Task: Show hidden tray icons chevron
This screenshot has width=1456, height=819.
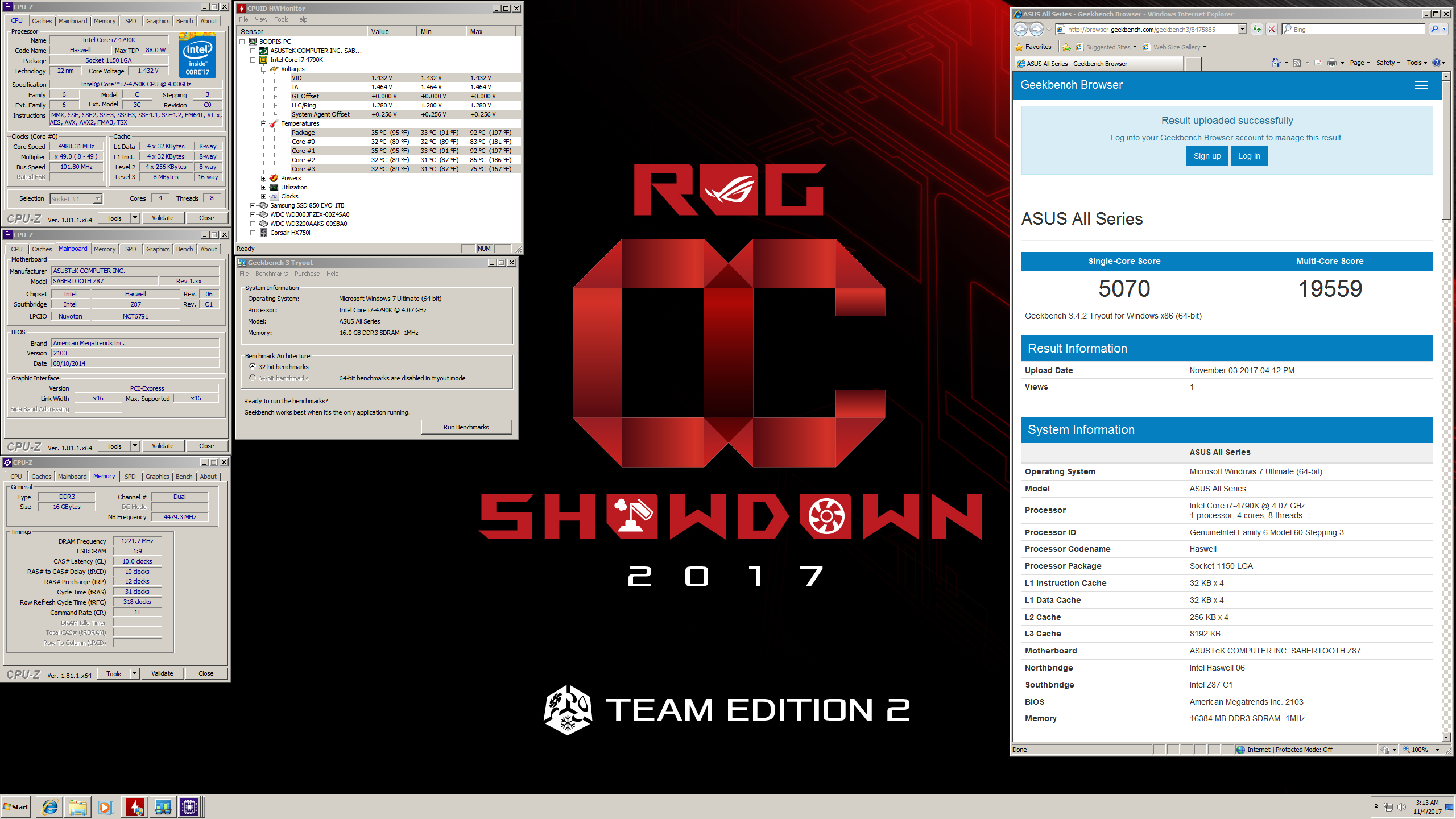Action: tap(1376, 806)
